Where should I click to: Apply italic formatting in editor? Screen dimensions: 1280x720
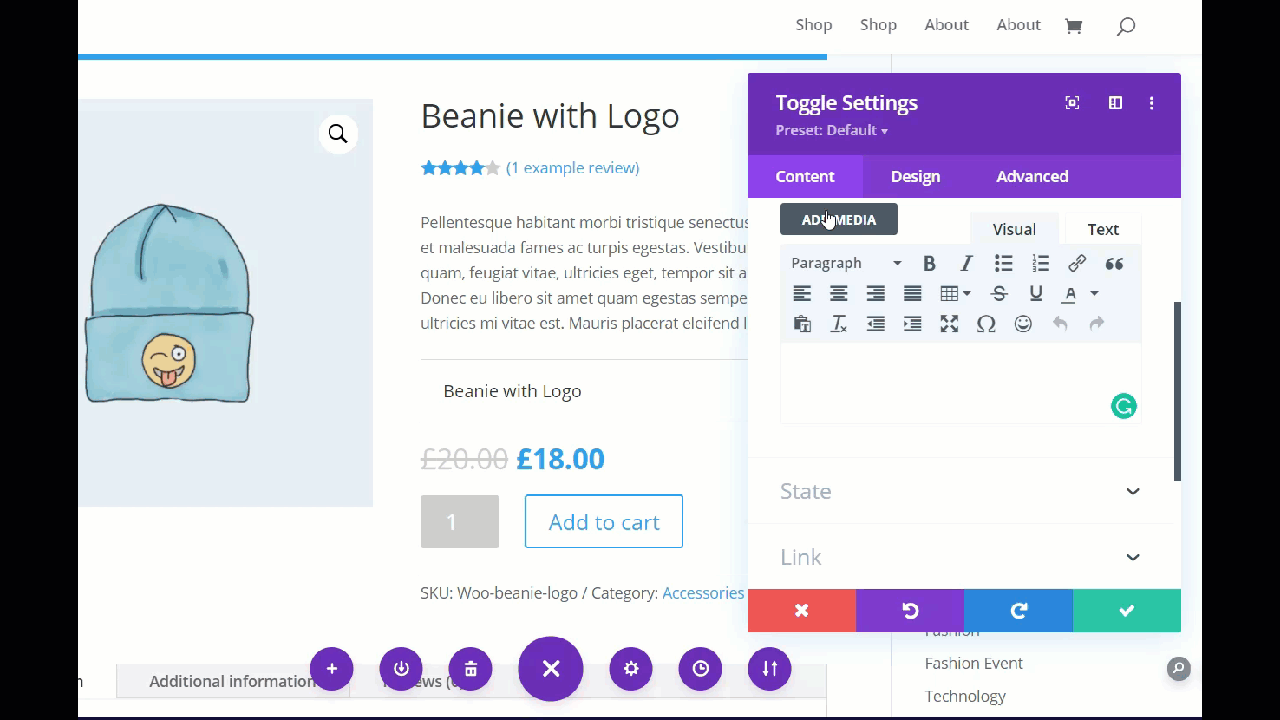[966, 263]
